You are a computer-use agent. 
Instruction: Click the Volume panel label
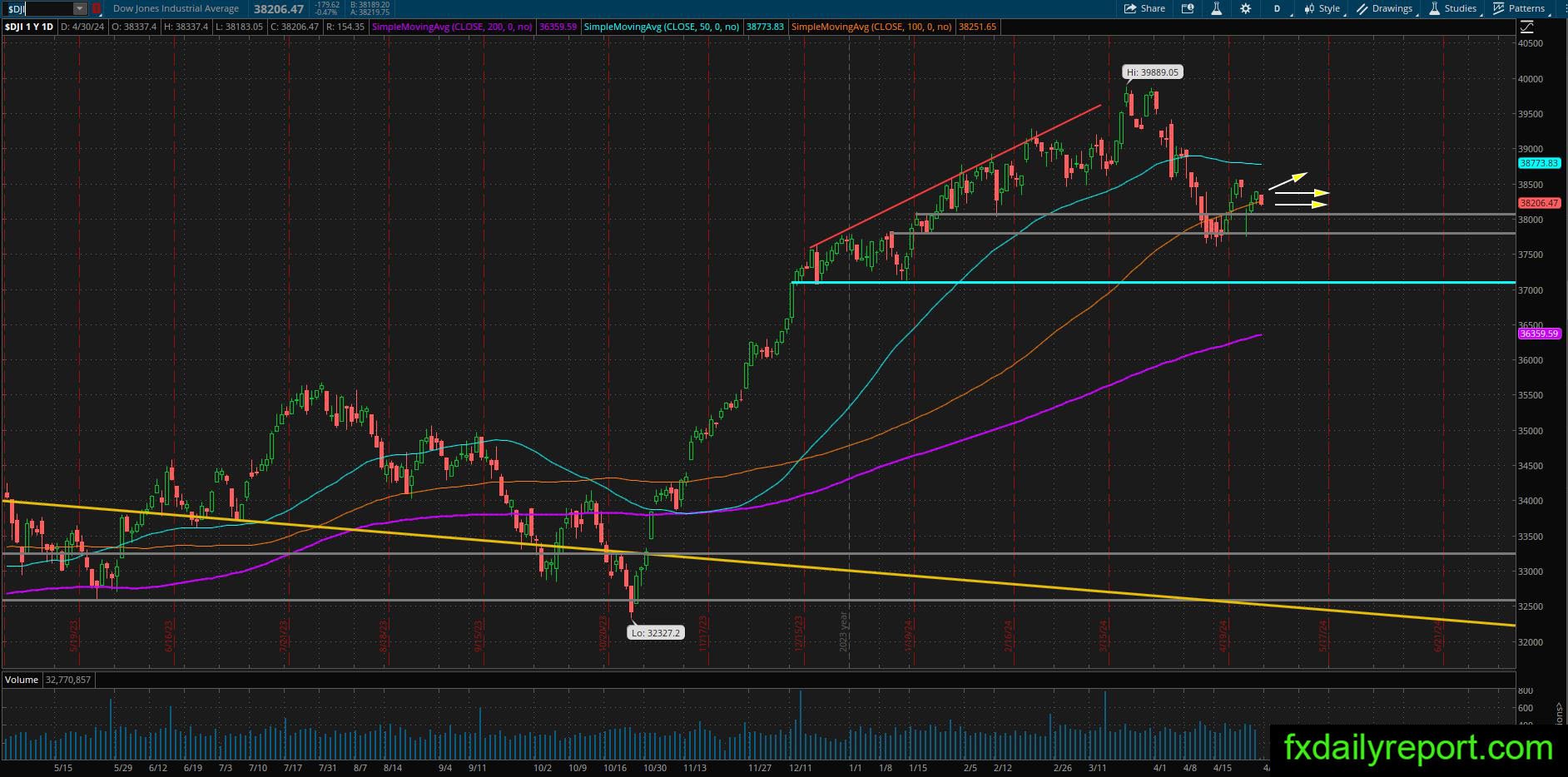point(22,680)
